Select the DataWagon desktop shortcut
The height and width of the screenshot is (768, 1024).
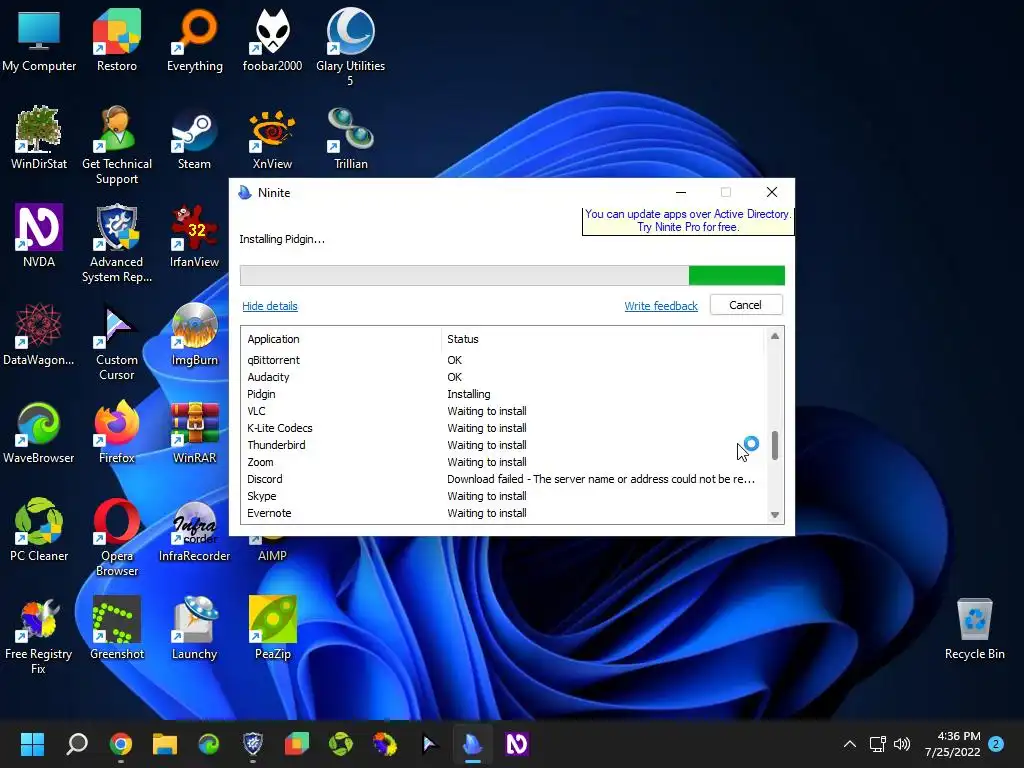tap(39, 334)
